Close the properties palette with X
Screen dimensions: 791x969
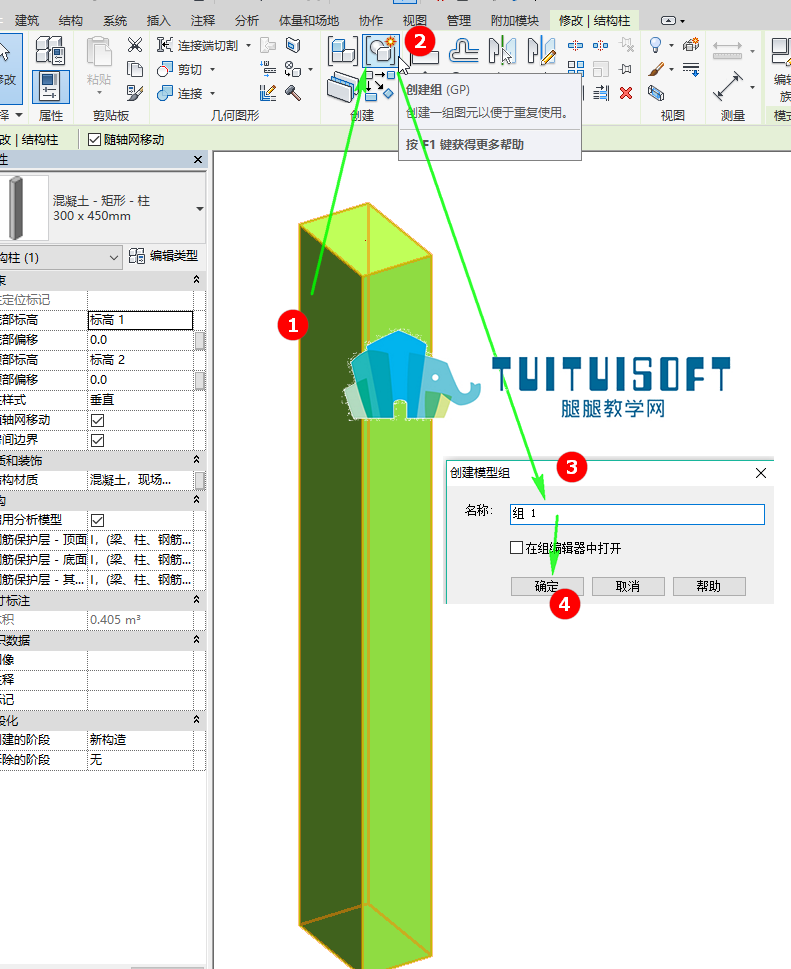[x=198, y=159]
